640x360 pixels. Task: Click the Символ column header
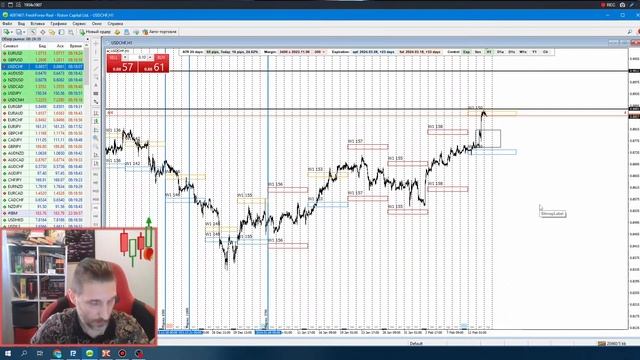11,46
